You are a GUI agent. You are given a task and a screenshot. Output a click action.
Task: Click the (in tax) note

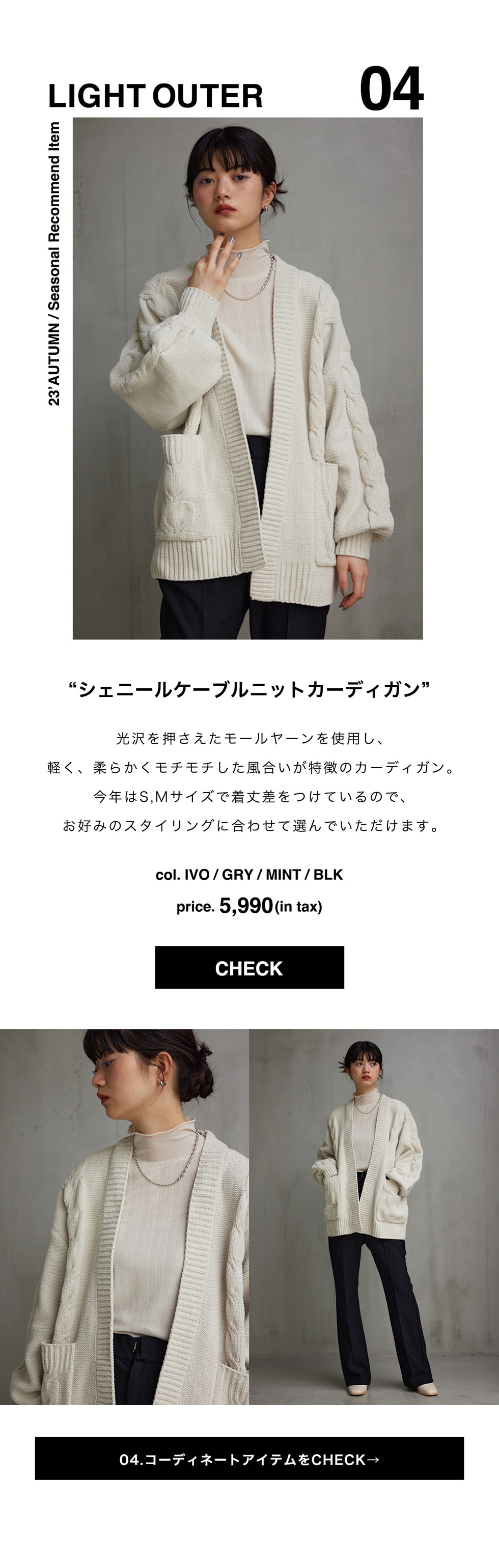[298, 907]
